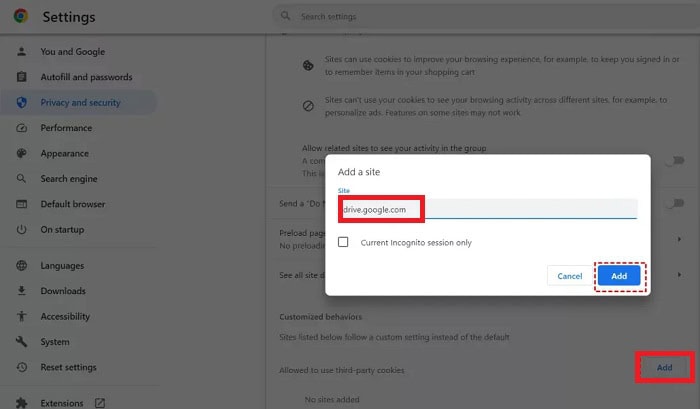This screenshot has height=409, width=700.
Task: Cancel the Add a site dialog
Action: (570, 276)
